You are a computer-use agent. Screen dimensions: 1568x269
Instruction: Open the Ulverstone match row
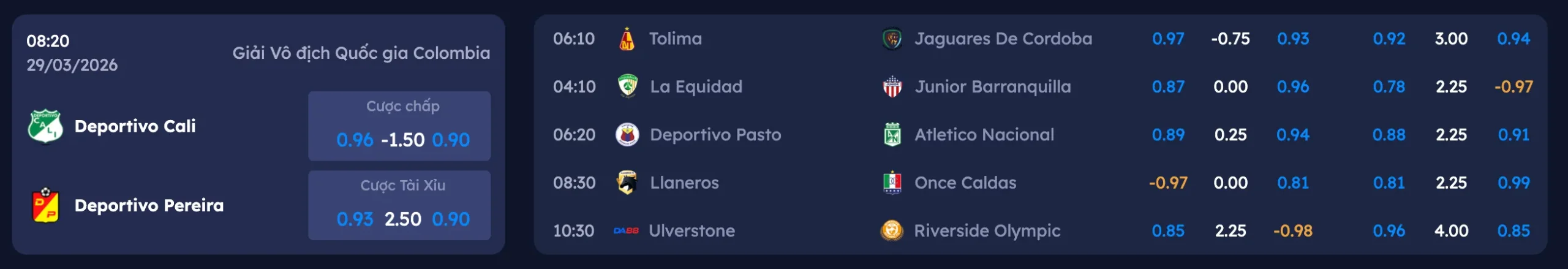[x=692, y=230]
